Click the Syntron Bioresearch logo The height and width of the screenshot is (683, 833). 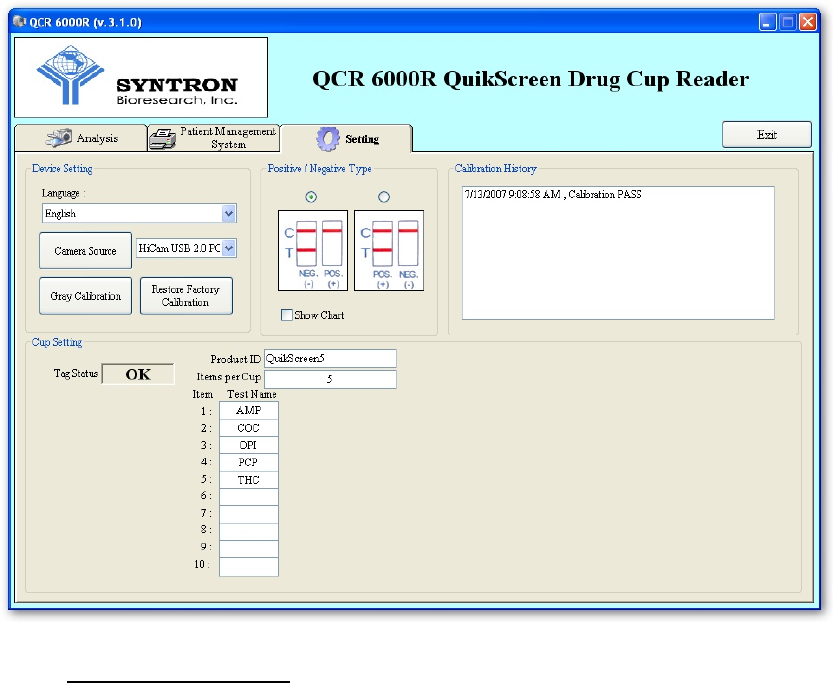141,78
